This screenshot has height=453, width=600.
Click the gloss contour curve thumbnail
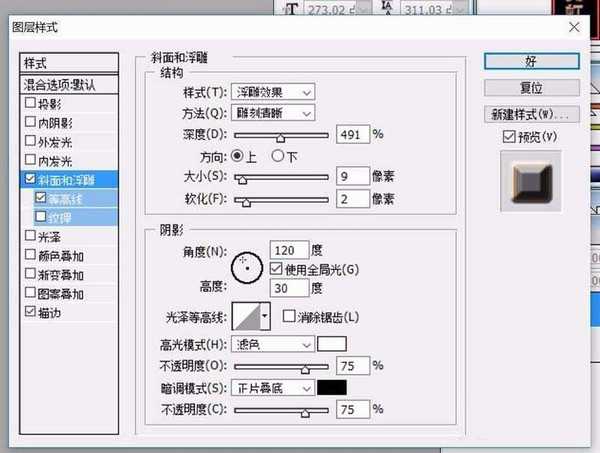point(246,316)
